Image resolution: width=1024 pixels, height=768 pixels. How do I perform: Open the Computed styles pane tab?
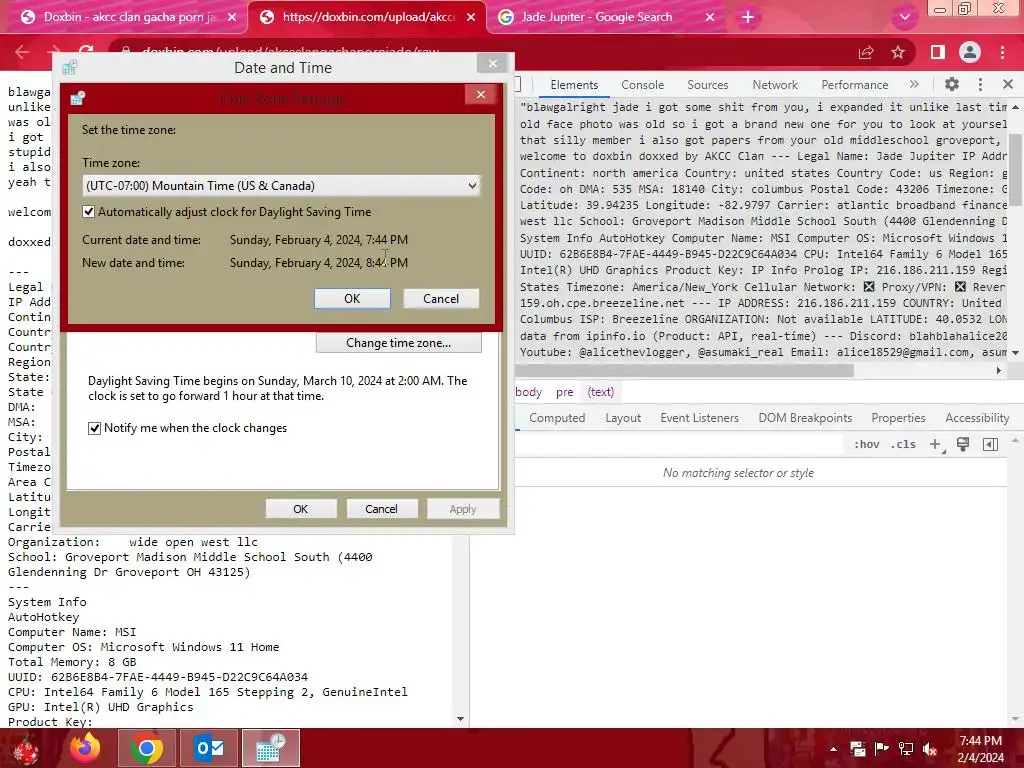pos(557,418)
